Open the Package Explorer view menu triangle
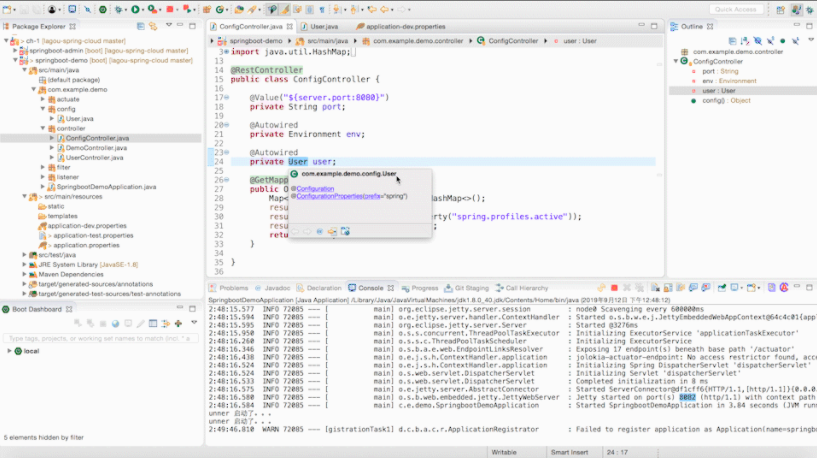Screen dimensions: 817x458 click(169, 25)
